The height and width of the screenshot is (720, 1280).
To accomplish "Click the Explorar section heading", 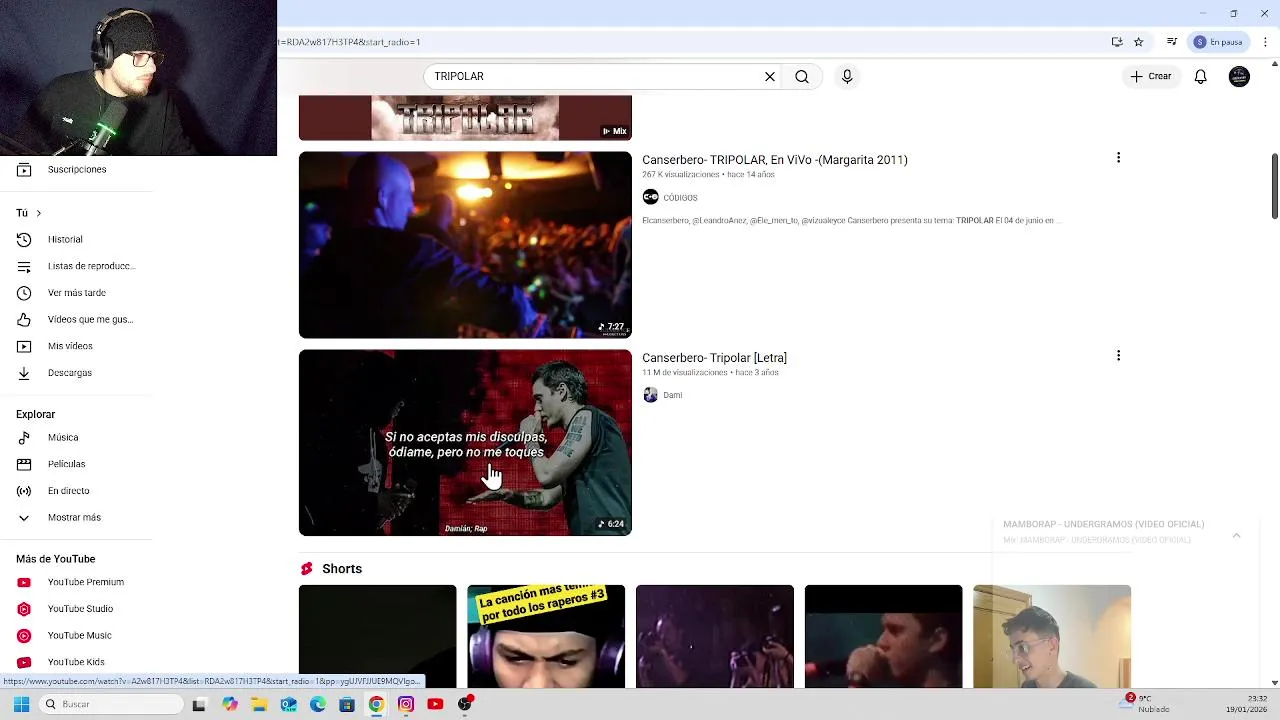I will tap(35, 414).
